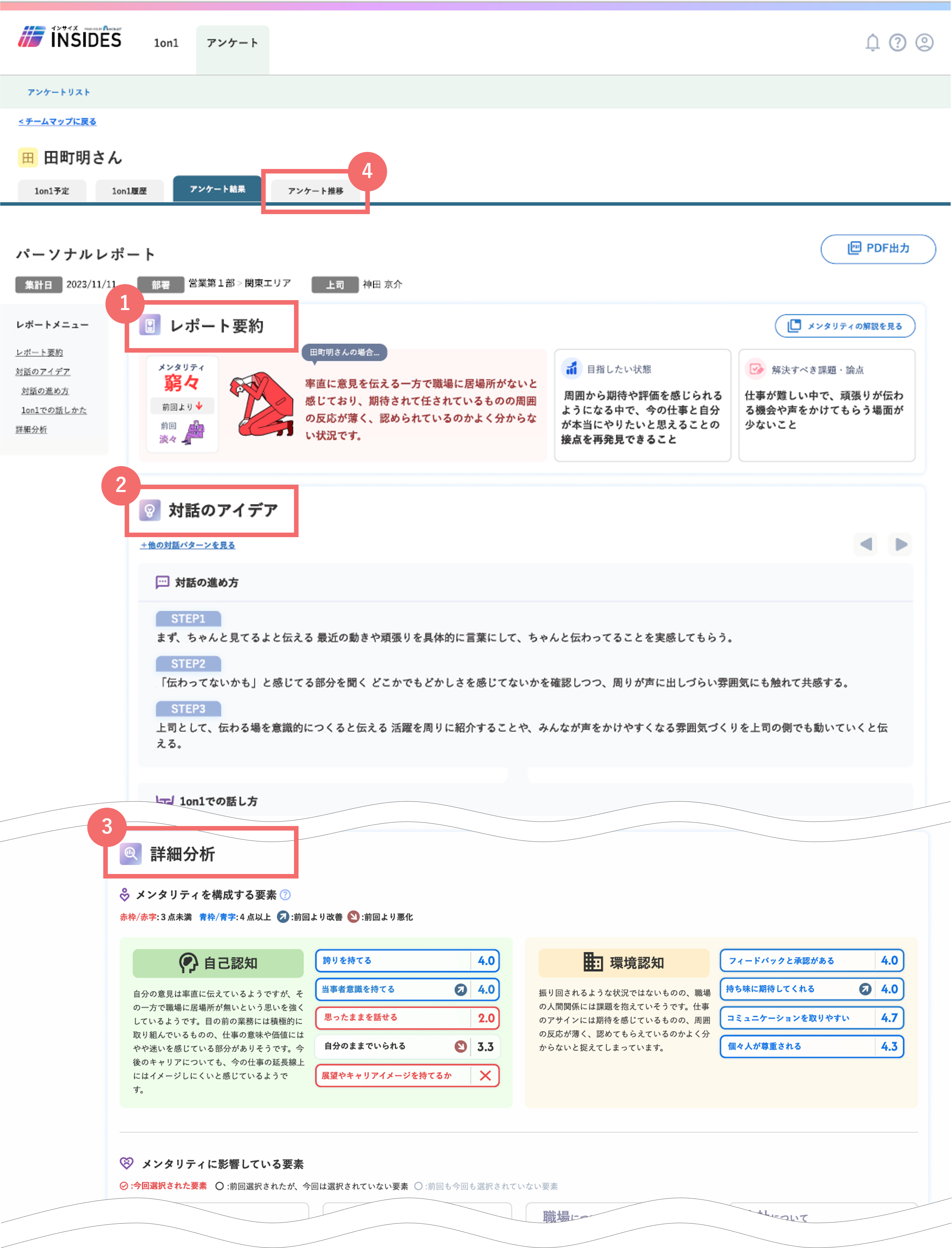Click the STEP3 label
The height and width of the screenshot is (1248, 952).
click(x=188, y=709)
